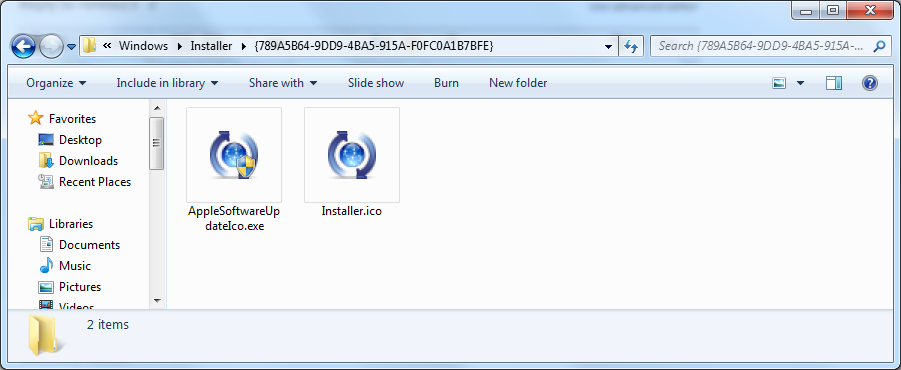Image resolution: width=901 pixels, height=370 pixels.
Task: Click the Refresh button
Action: pyautogui.click(x=631, y=47)
